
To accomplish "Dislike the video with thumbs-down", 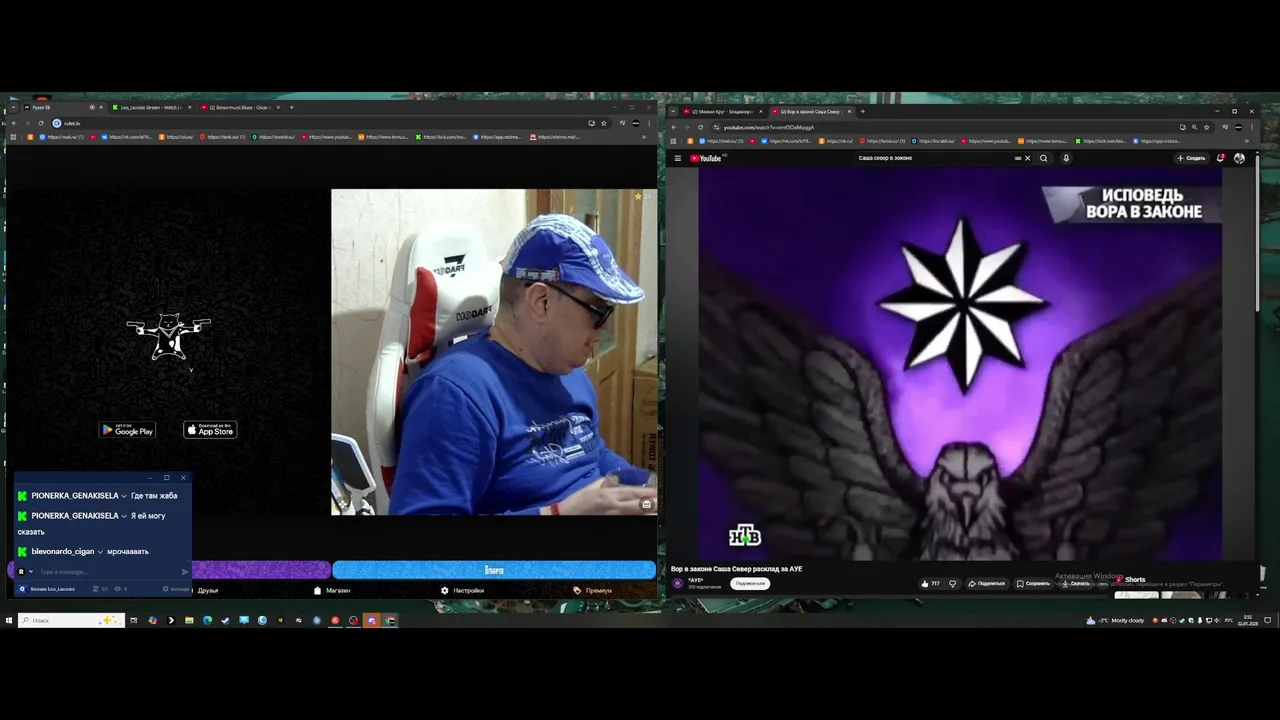I will click(952, 583).
